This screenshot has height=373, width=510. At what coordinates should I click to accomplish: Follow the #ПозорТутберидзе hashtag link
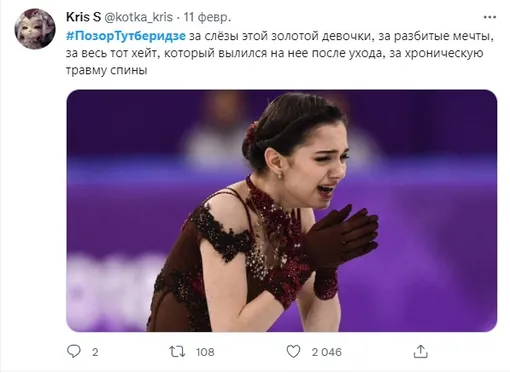pos(126,36)
